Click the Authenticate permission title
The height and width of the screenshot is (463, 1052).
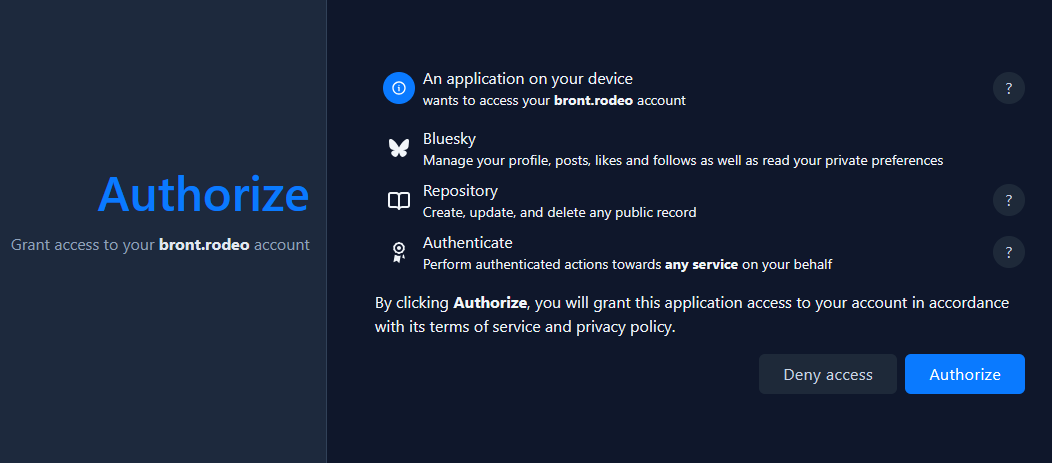click(x=467, y=243)
